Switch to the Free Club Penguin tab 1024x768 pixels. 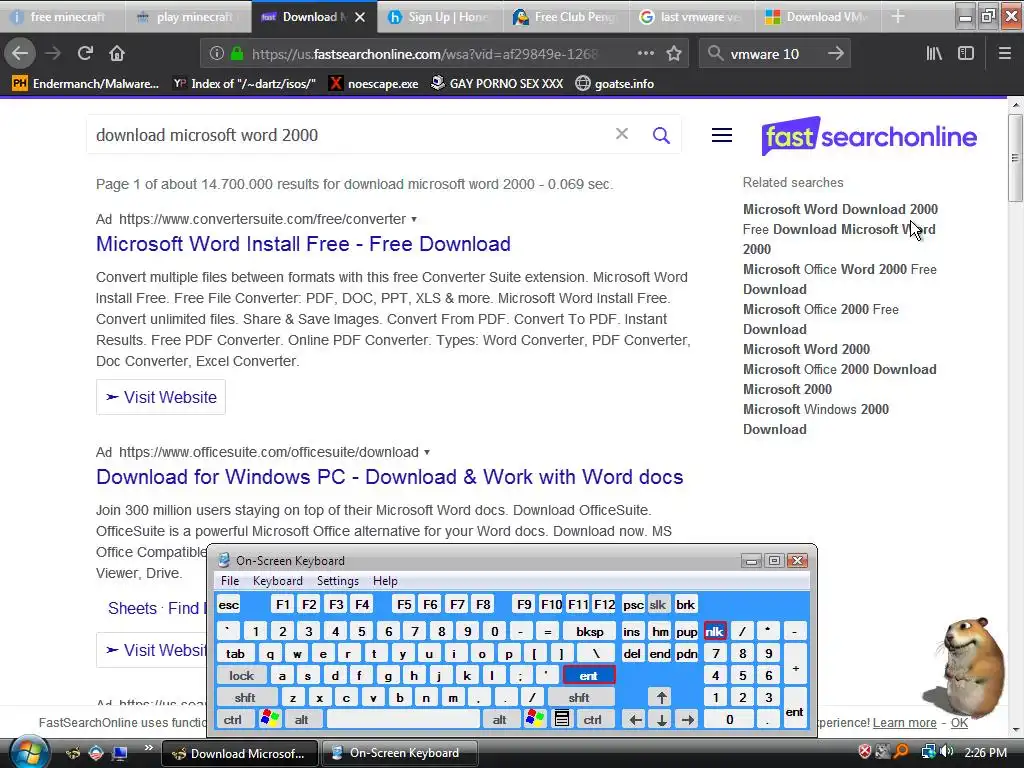pyautogui.click(x=566, y=17)
